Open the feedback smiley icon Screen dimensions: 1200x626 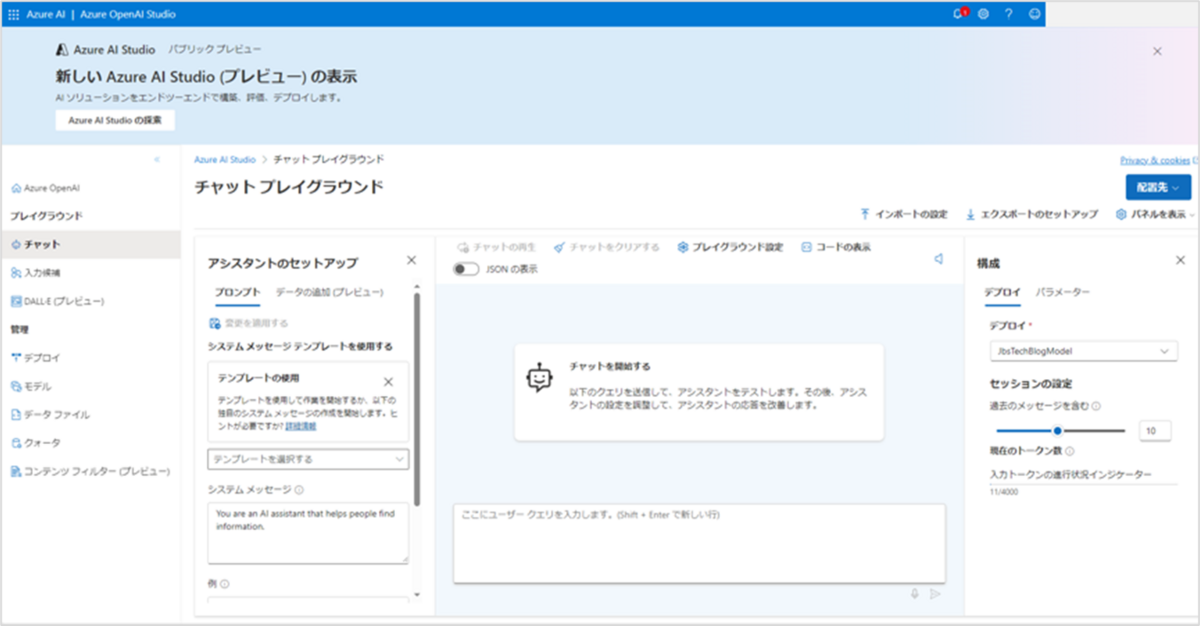click(x=1034, y=14)
